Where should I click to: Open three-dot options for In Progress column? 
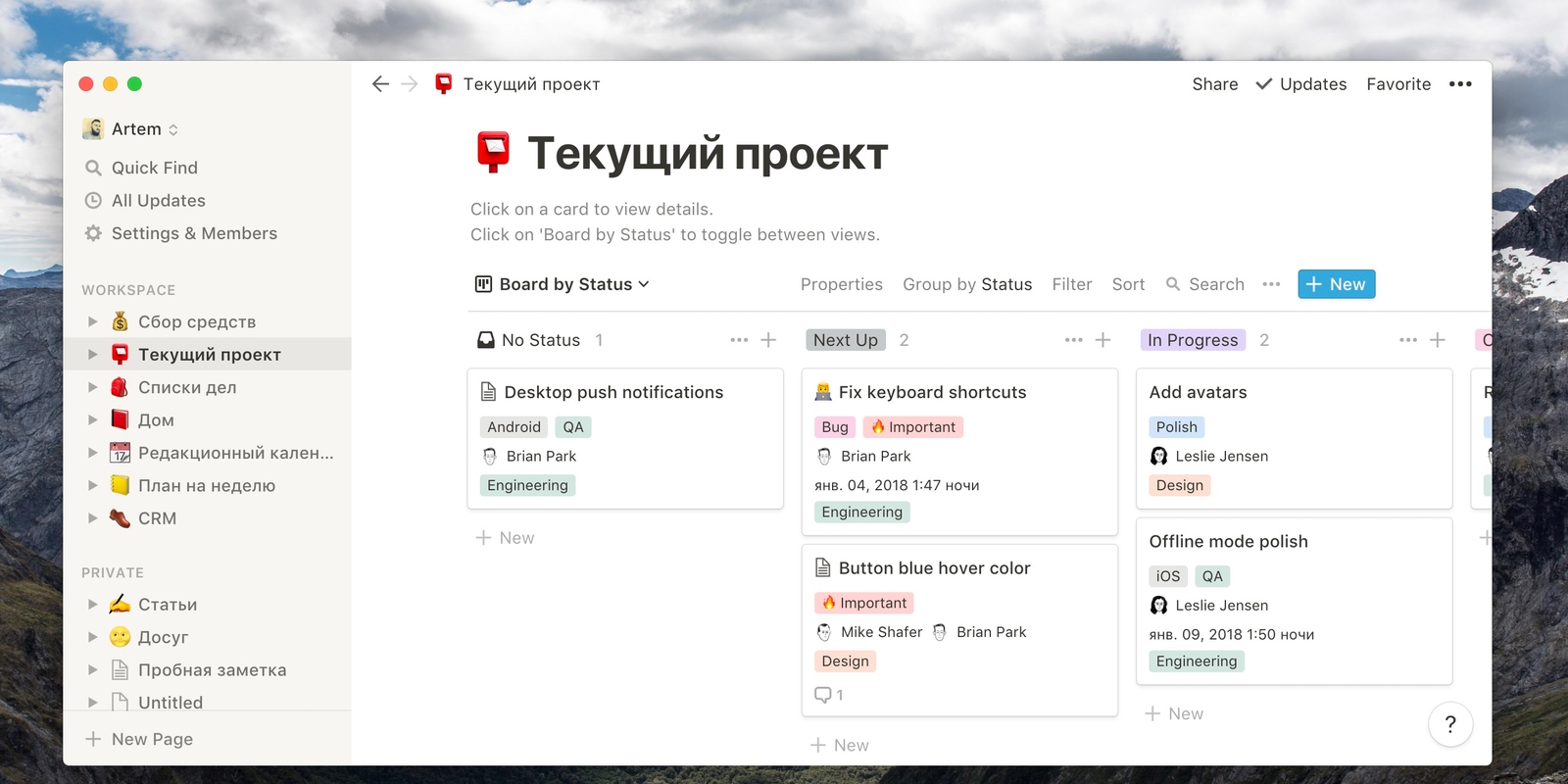[x=1408, y=340]
